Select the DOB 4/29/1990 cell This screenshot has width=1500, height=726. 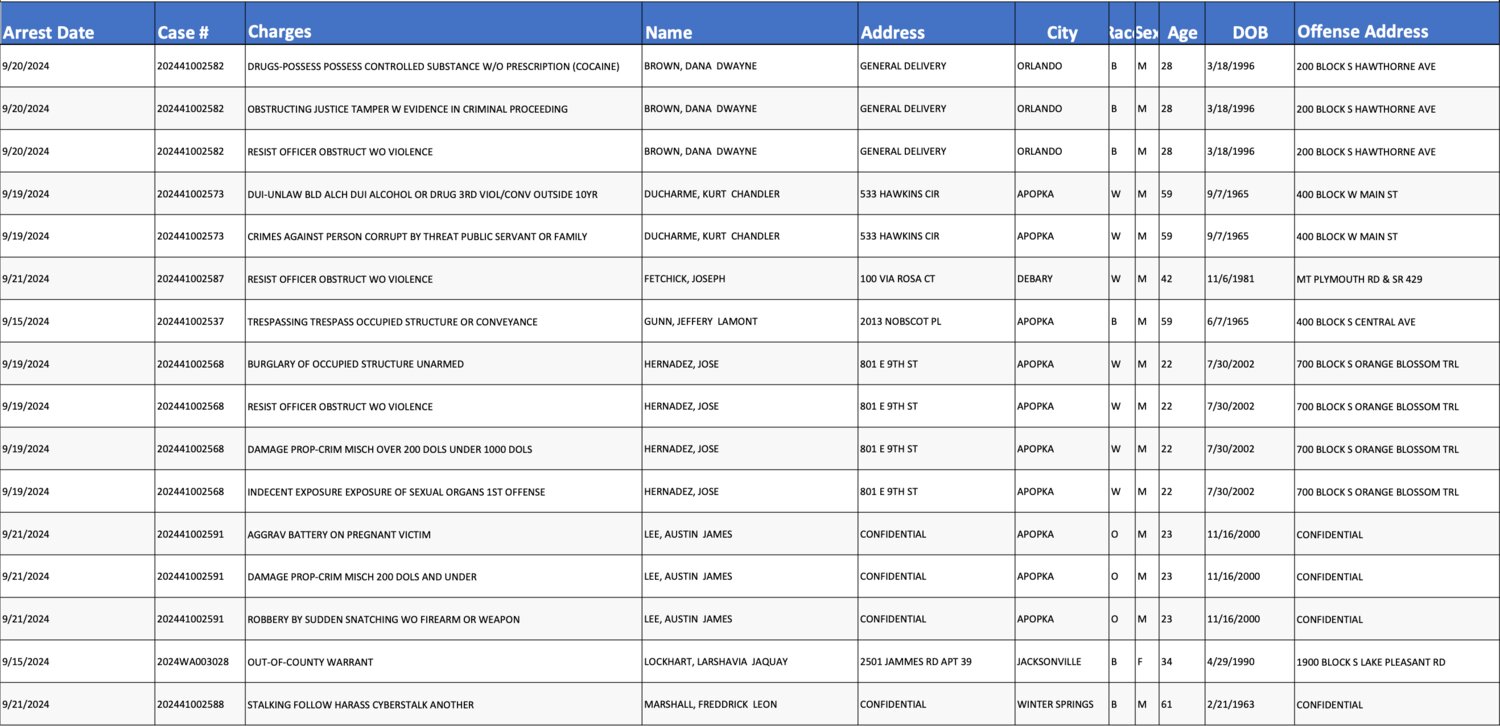1250,662
